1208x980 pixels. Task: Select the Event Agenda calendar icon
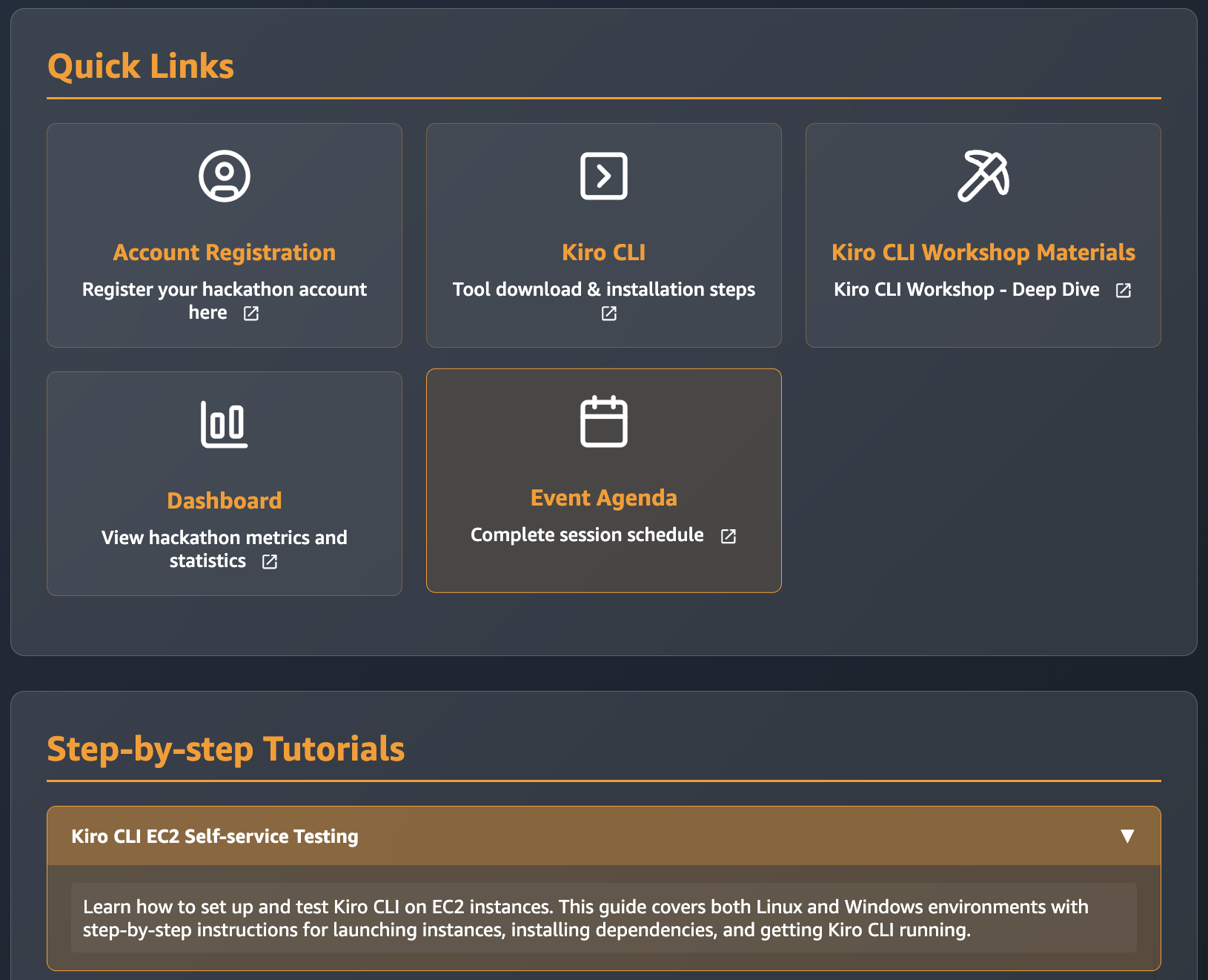coord(603,423)
